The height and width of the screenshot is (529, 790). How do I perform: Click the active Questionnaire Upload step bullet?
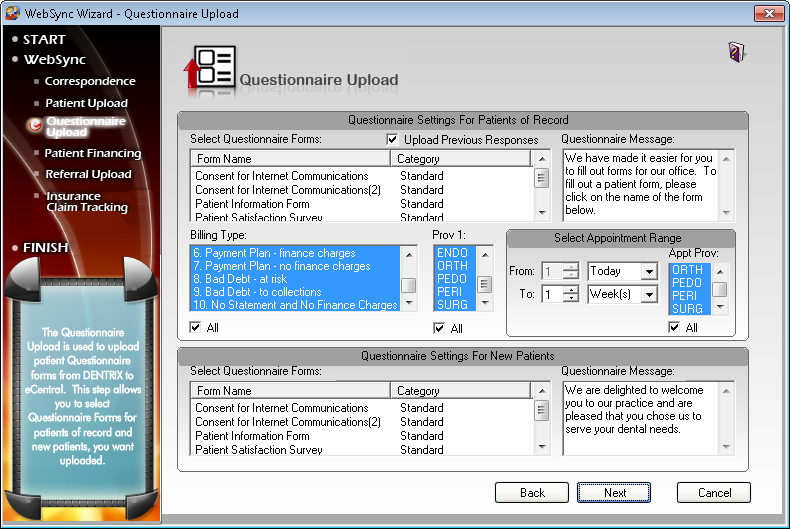coord(35,126)
